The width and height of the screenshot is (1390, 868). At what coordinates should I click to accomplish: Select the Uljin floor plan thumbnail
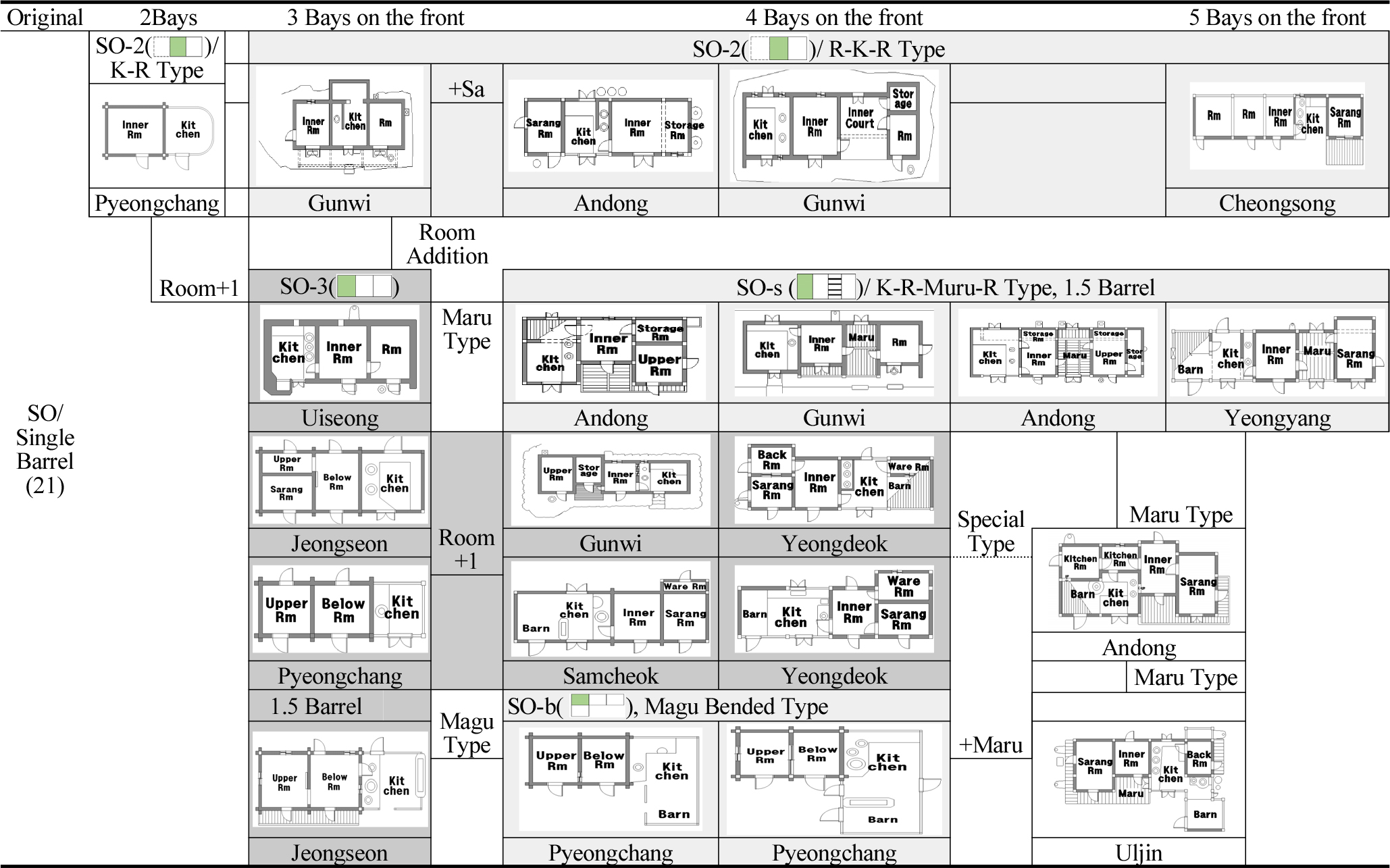pyautogui.click(x=1139, y=780)
